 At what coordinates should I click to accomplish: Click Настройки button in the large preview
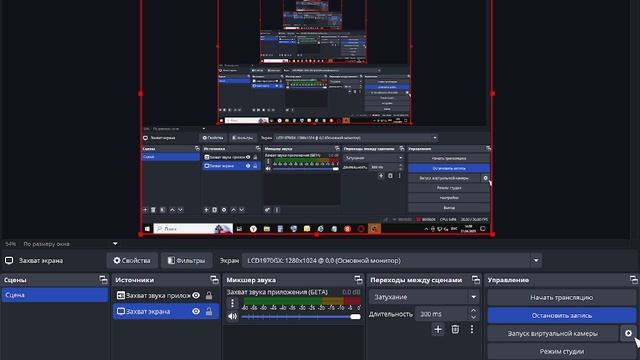449,198
